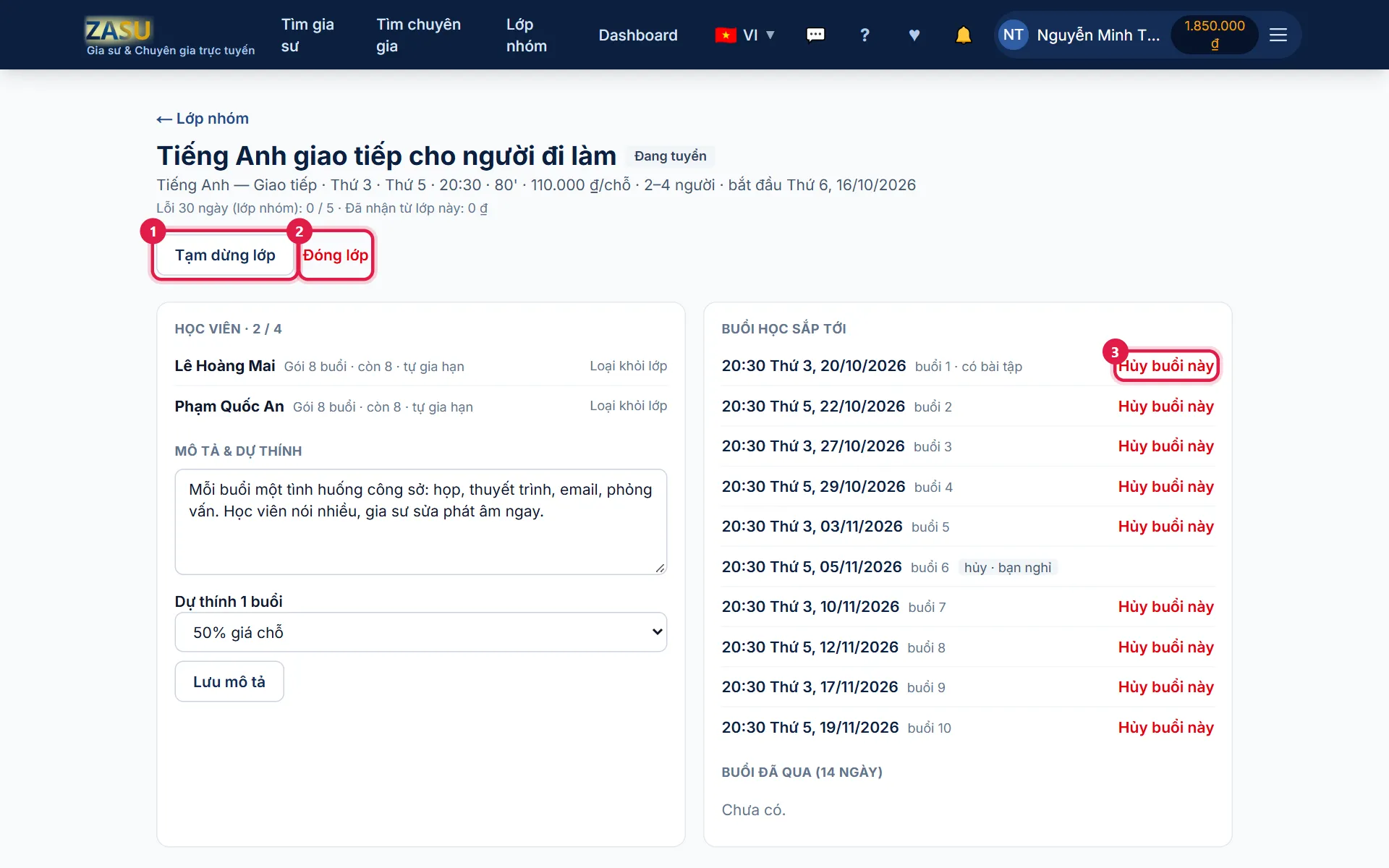Go to Lớp nhóm nav item
This screenshot has height=868, width=1389.
[527, 35]
